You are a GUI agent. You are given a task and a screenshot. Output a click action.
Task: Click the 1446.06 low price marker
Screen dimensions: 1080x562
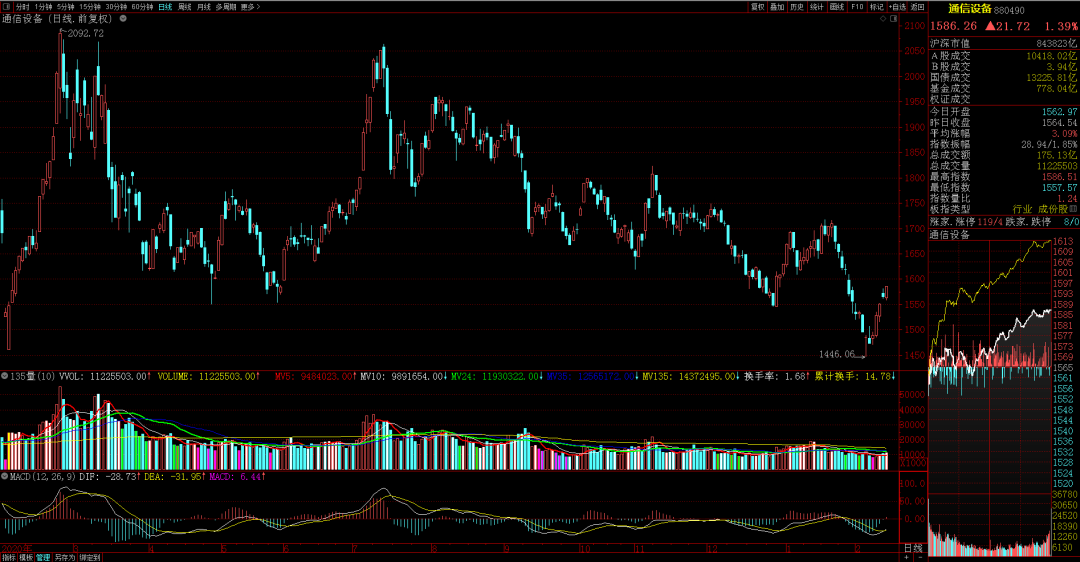click(836, 354)
